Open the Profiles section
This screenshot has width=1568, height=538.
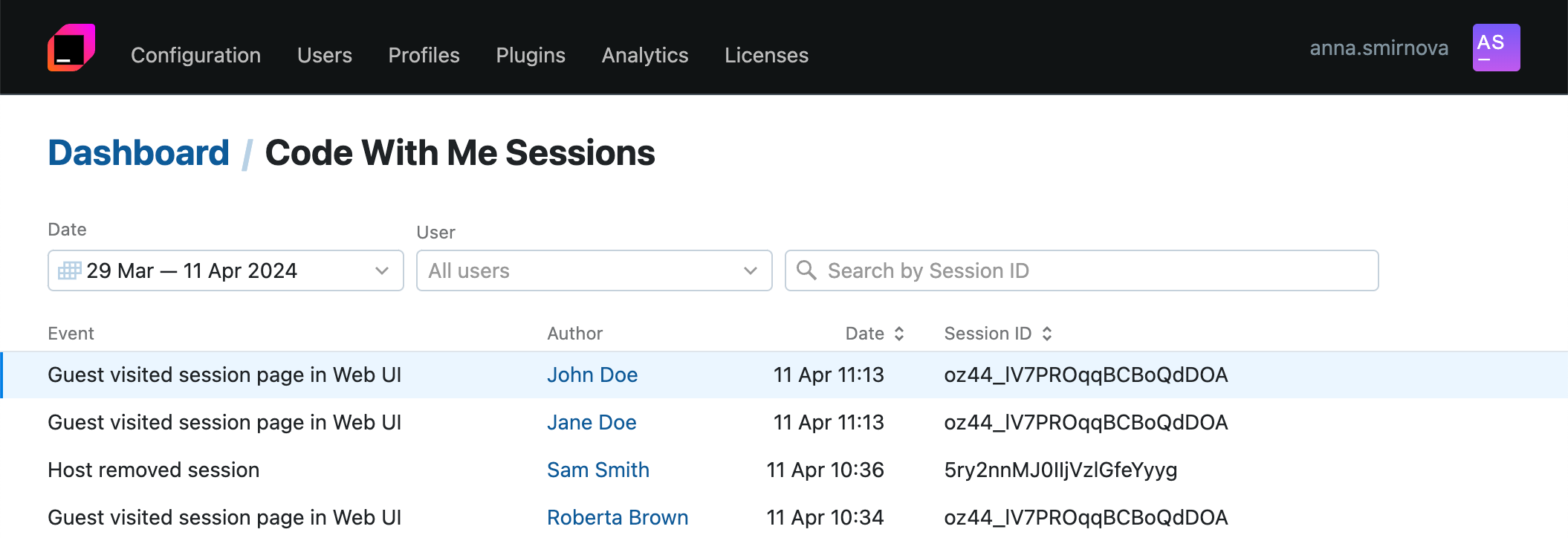point(424,55)
